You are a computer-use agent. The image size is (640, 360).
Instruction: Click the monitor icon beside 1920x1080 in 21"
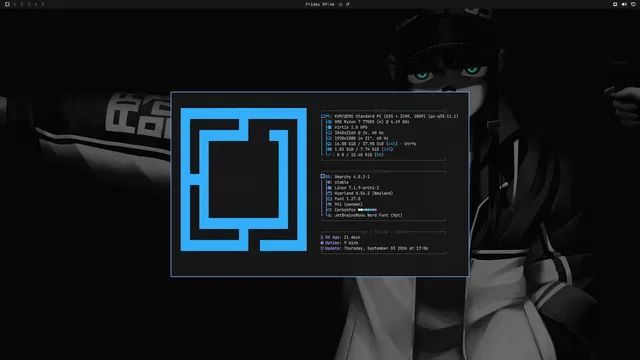pyautogui.click(x=329, y=138)
